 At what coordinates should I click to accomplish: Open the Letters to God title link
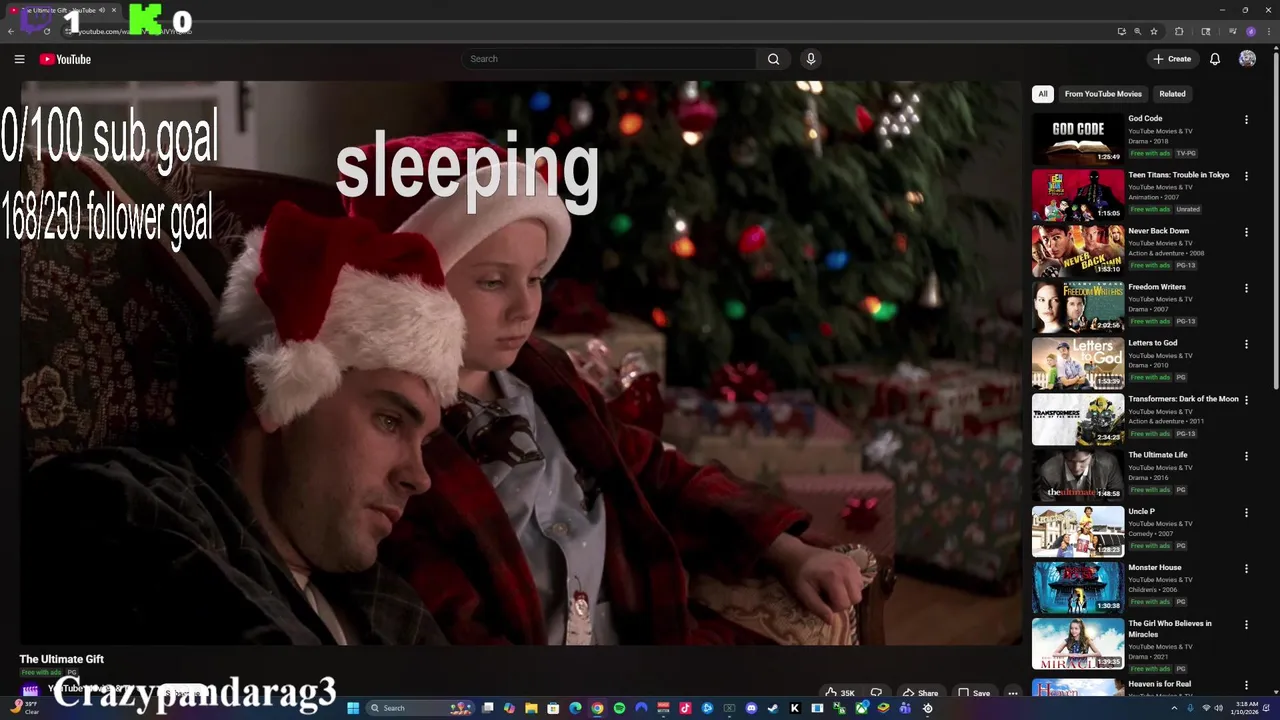point(1153,343)
